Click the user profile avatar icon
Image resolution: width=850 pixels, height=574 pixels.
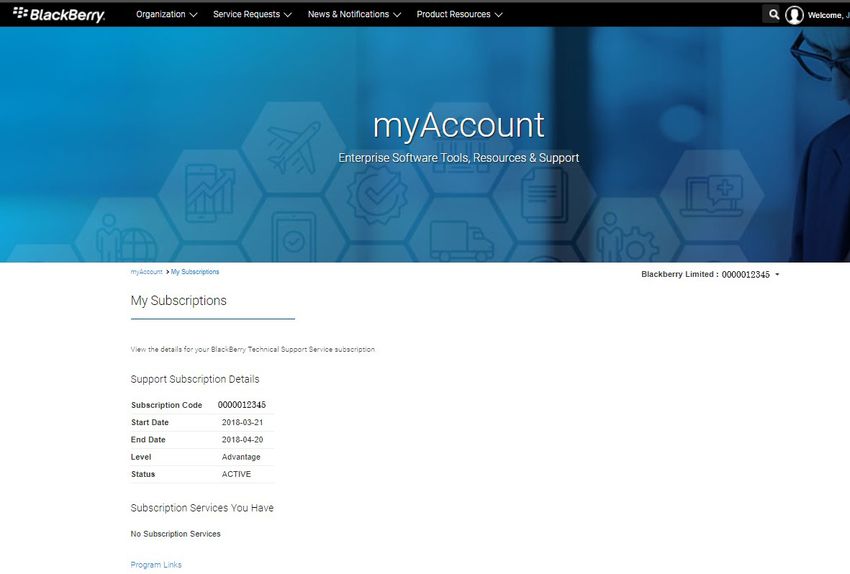pos(794,15)
